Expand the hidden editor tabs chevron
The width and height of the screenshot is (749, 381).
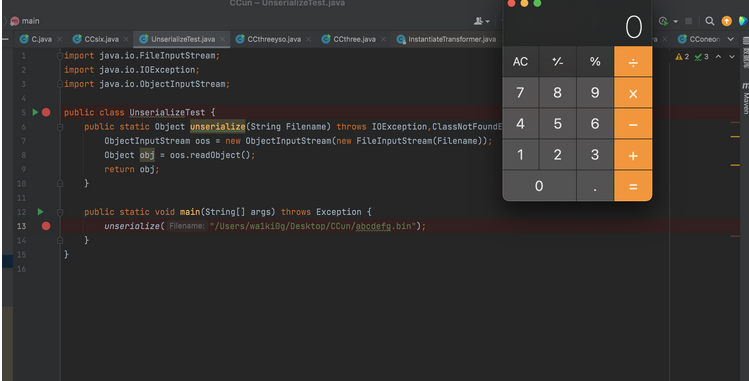pos(730,39)
